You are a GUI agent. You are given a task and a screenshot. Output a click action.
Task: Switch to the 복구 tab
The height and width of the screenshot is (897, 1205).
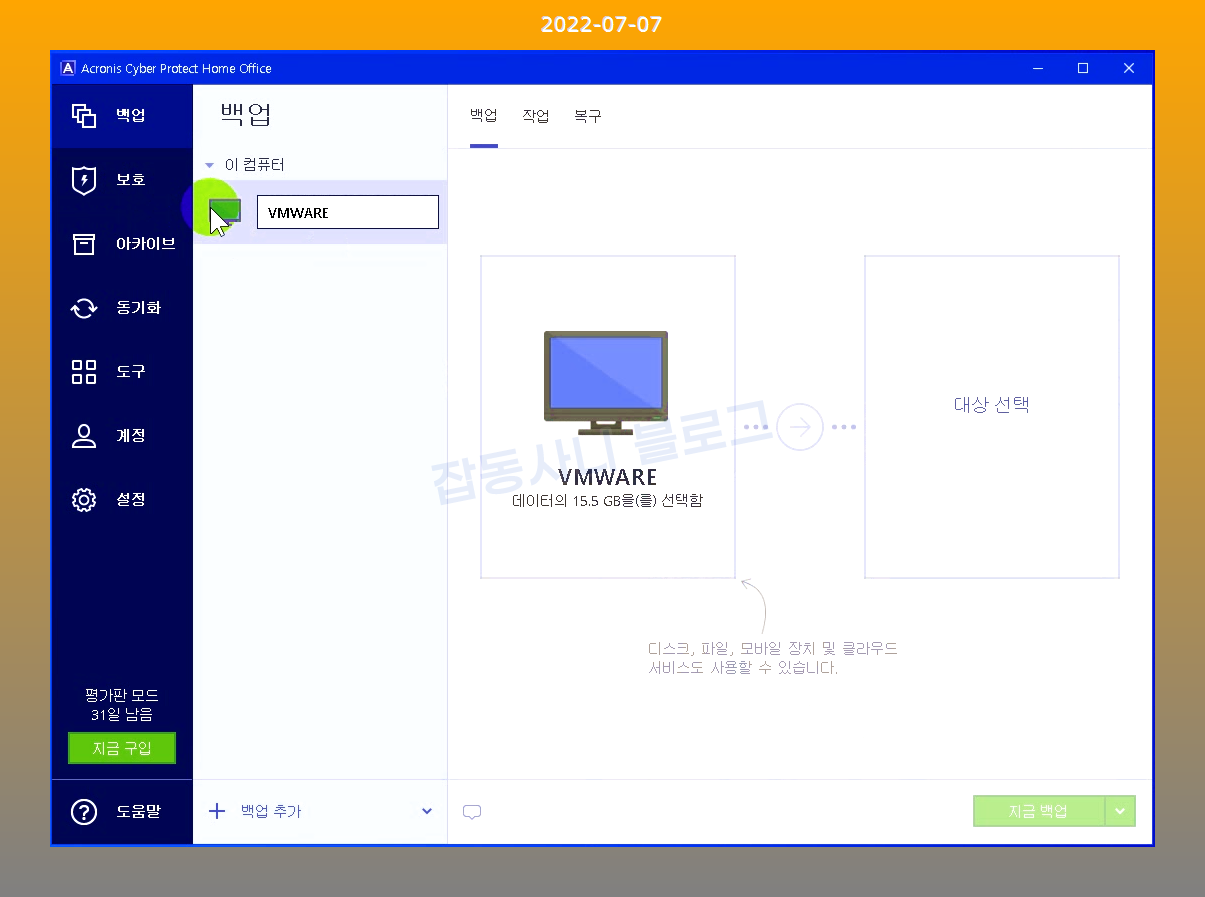tap(588, 116)
